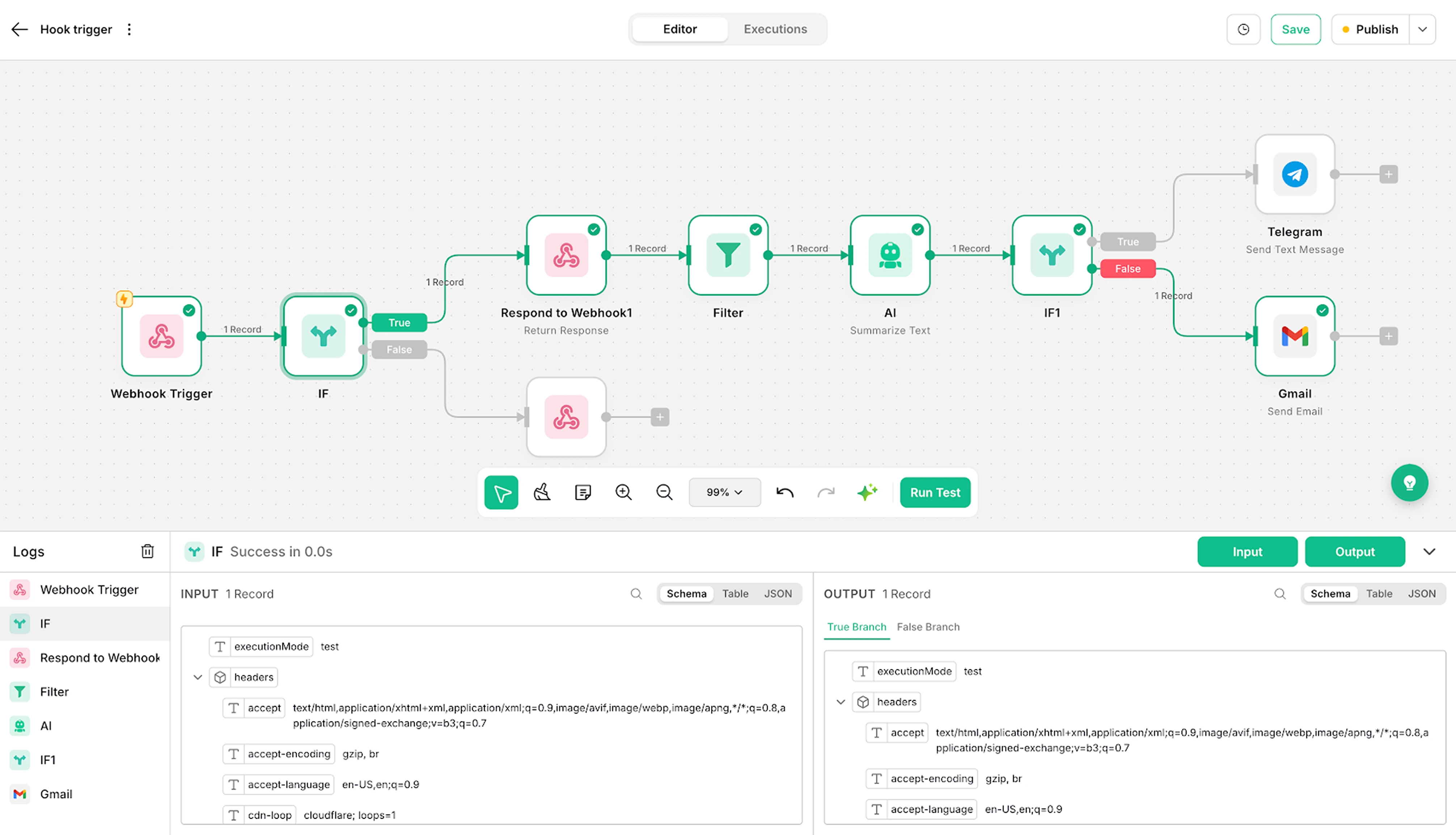Open Webhook Trigger in Logs list
This screenshot has width=1456, height=835.
85,590
